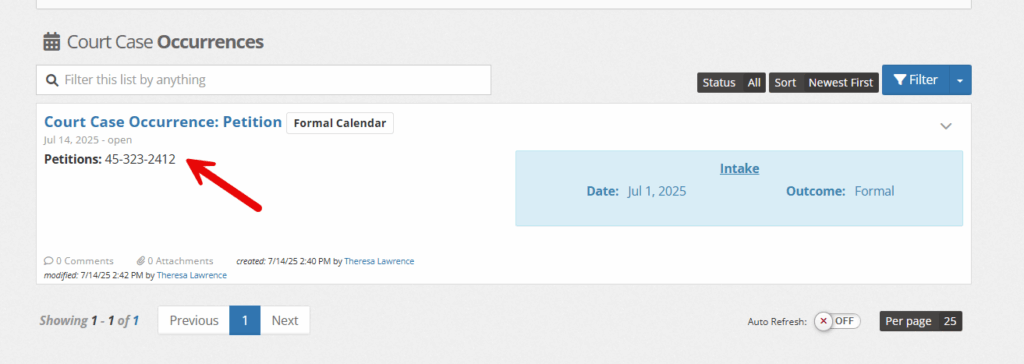Open the Status All selector

pos(731,82)
